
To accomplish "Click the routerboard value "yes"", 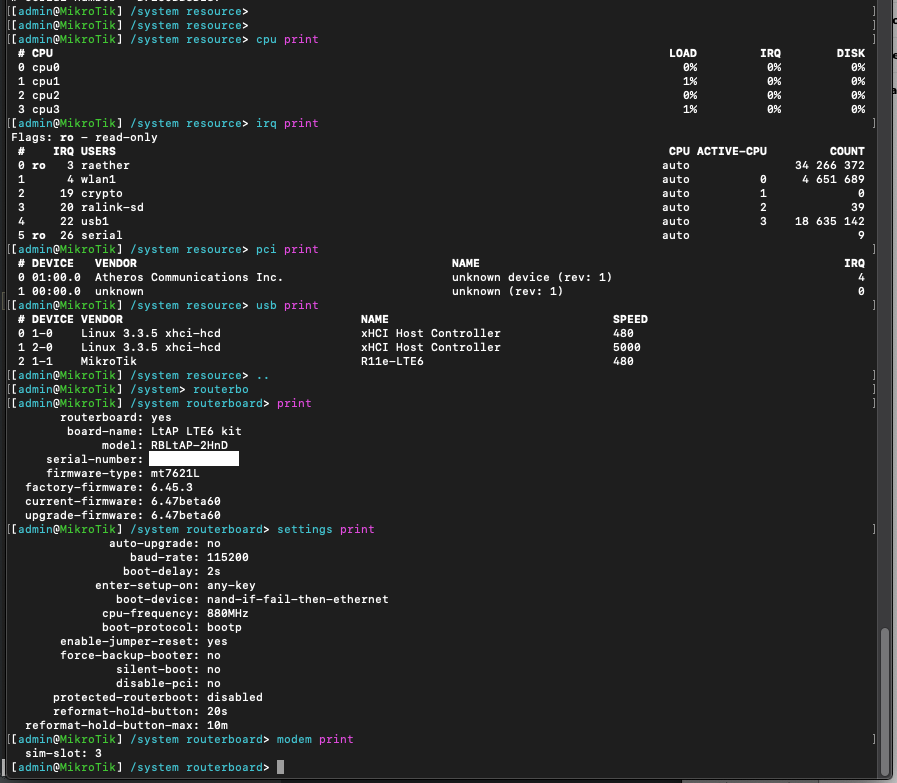I will pyautogui.click(x=161, y=418).
